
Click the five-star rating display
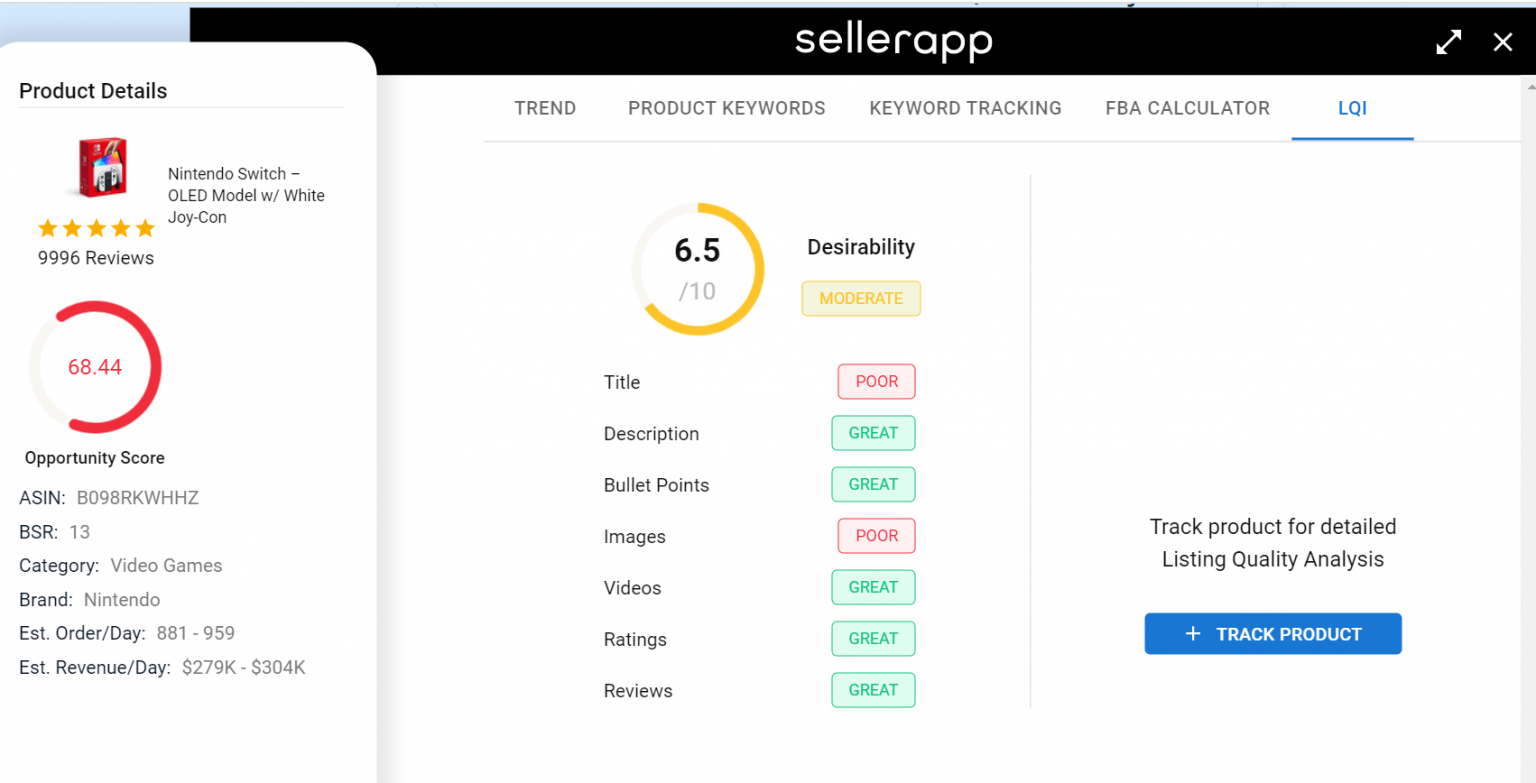[x=95, y=228]
